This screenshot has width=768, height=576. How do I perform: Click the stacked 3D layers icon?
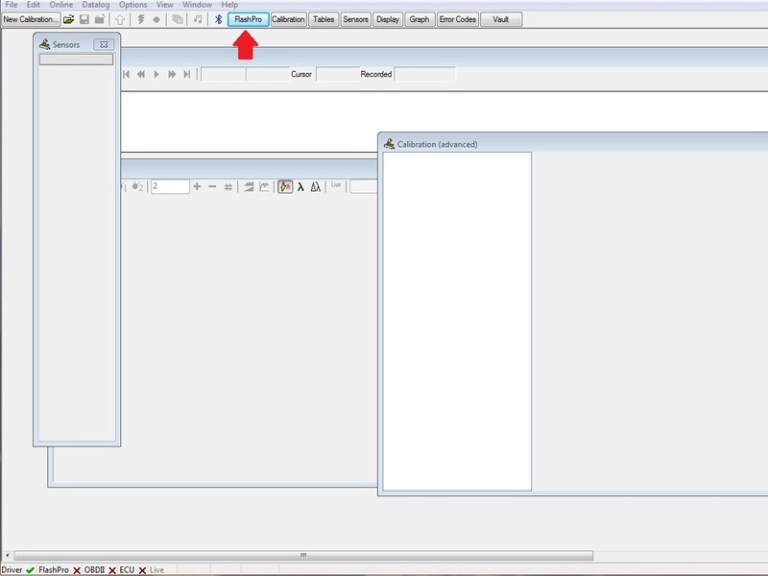(249, 187)
